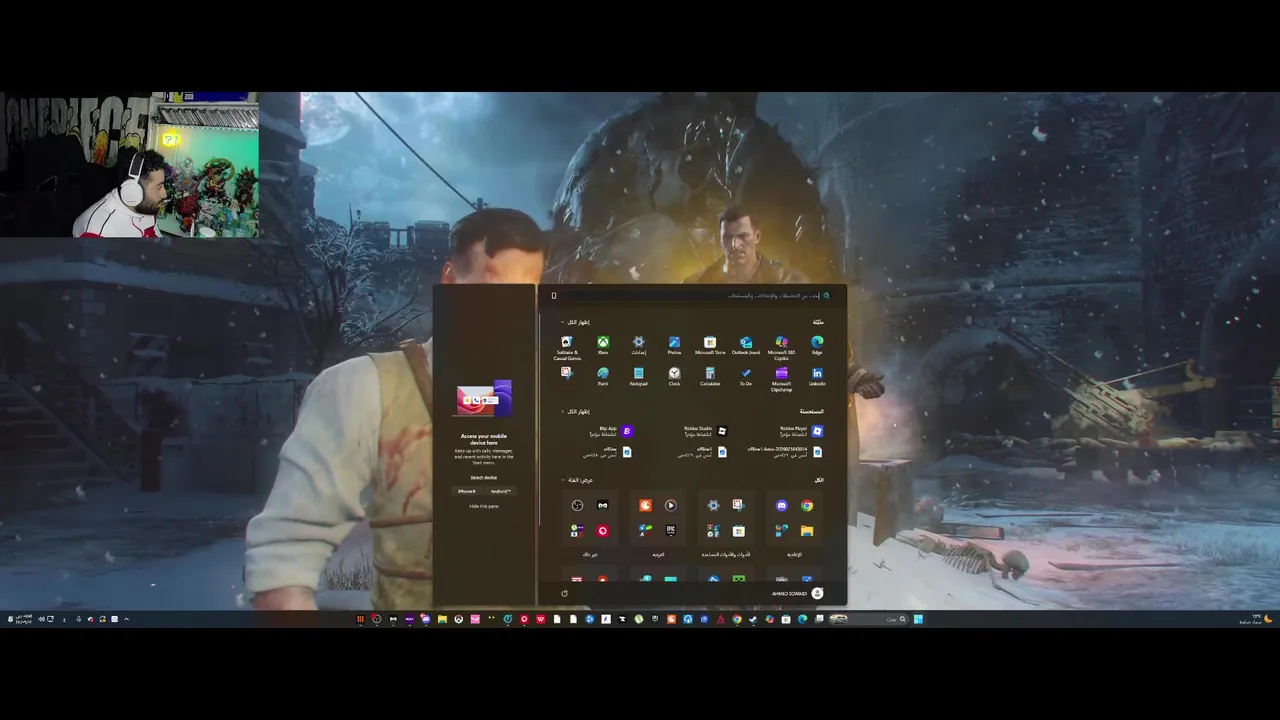Image resolution: width=1280 pixels, height=720 pixels.
Task: Open the weather widget on taskbar
Action: 1256,619
